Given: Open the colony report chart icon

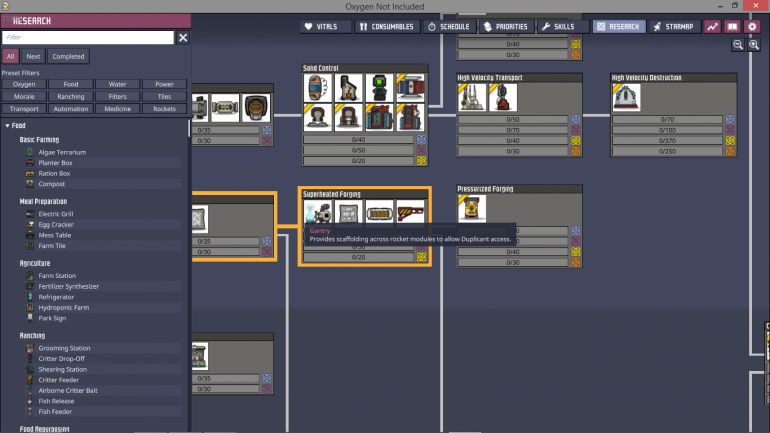Looking at the screenshot, I should (x=712, y=27).
